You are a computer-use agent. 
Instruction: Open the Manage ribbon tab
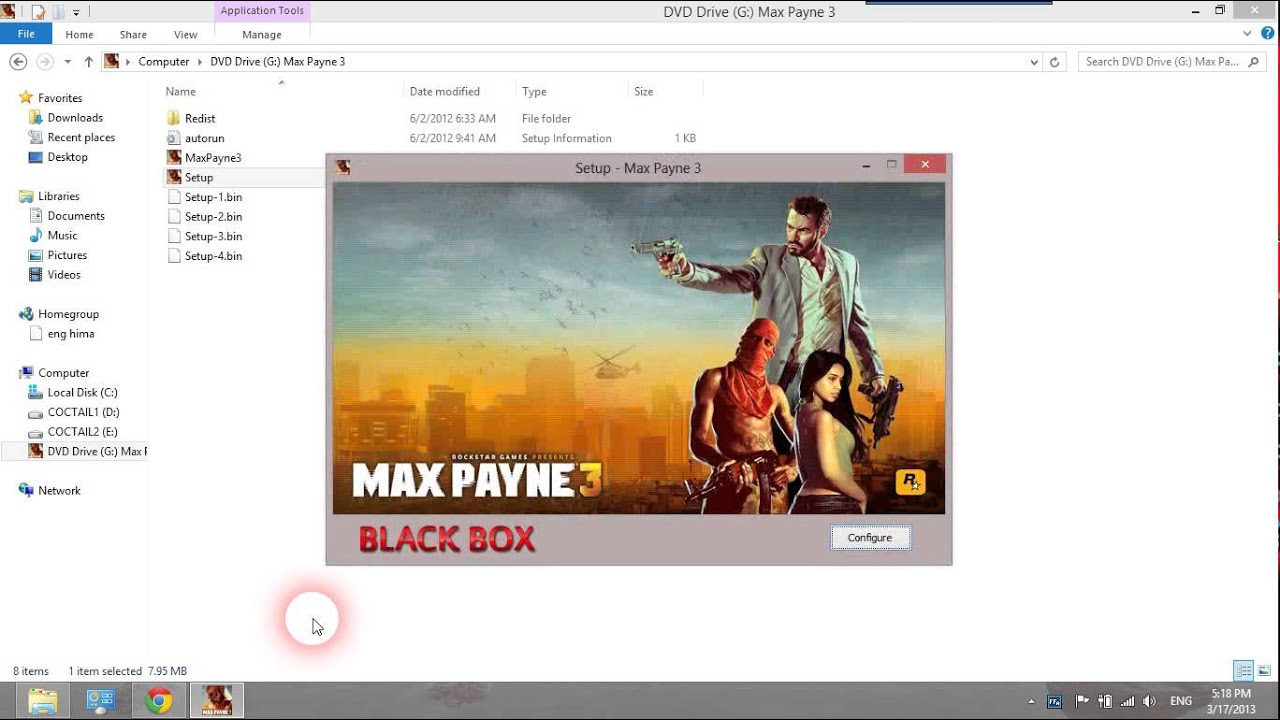pos(262,34)
